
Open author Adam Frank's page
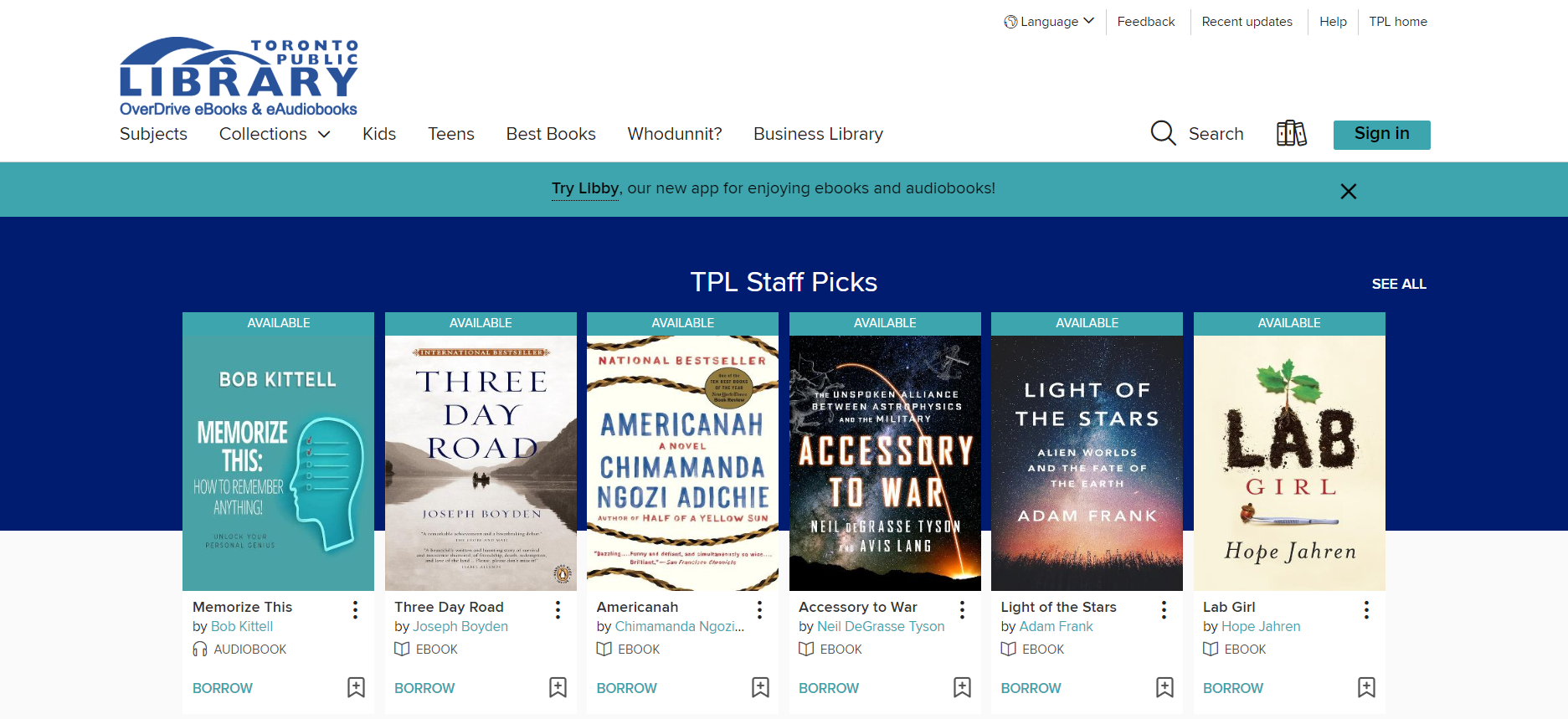pos(1056,626)
